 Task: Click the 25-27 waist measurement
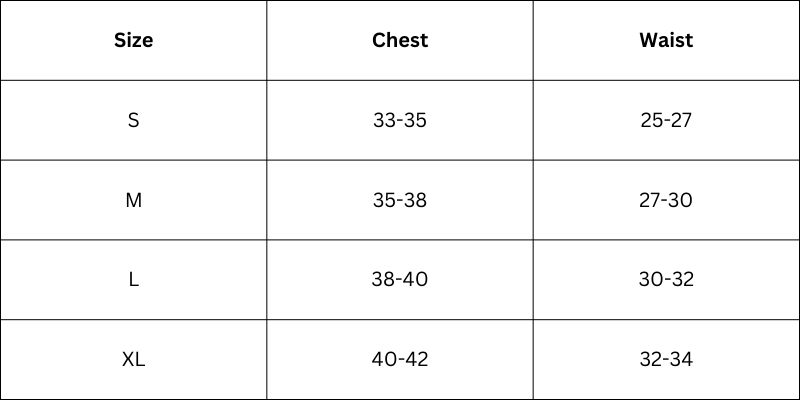(666, 120)
